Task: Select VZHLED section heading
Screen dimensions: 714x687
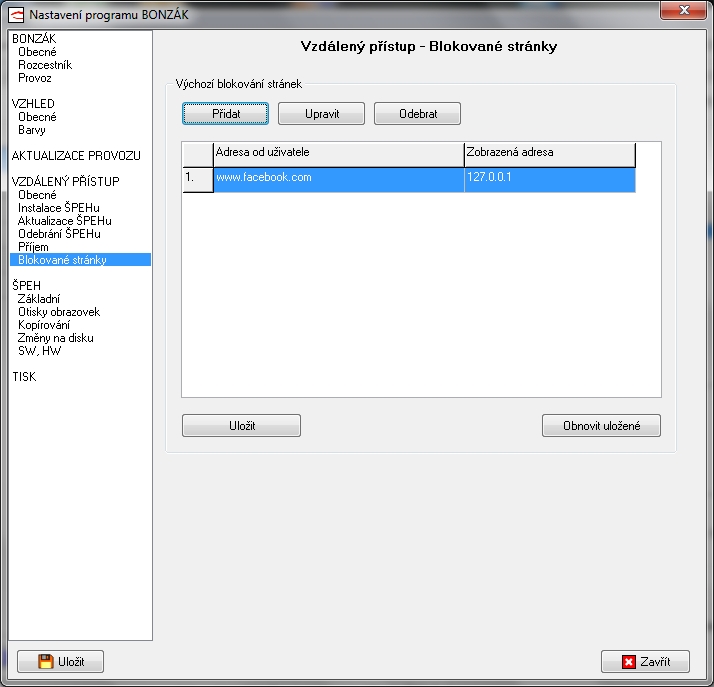Action: 33,104
